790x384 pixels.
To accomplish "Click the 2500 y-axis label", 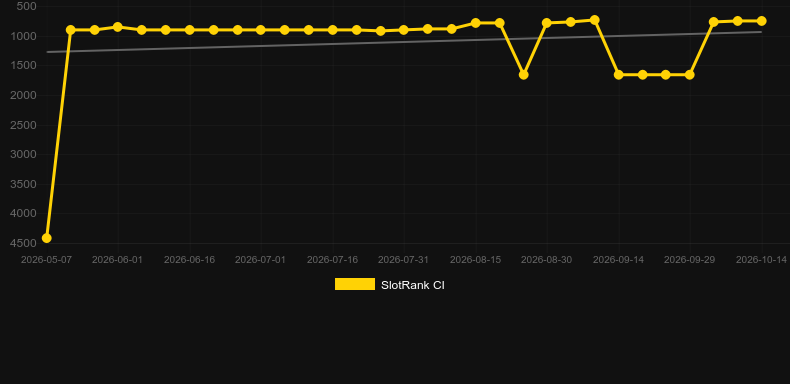I will (24, 125).
